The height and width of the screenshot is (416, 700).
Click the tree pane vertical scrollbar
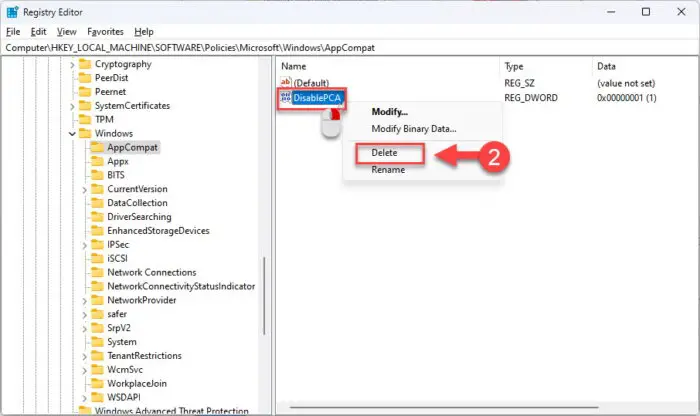[x=265, y=296]
